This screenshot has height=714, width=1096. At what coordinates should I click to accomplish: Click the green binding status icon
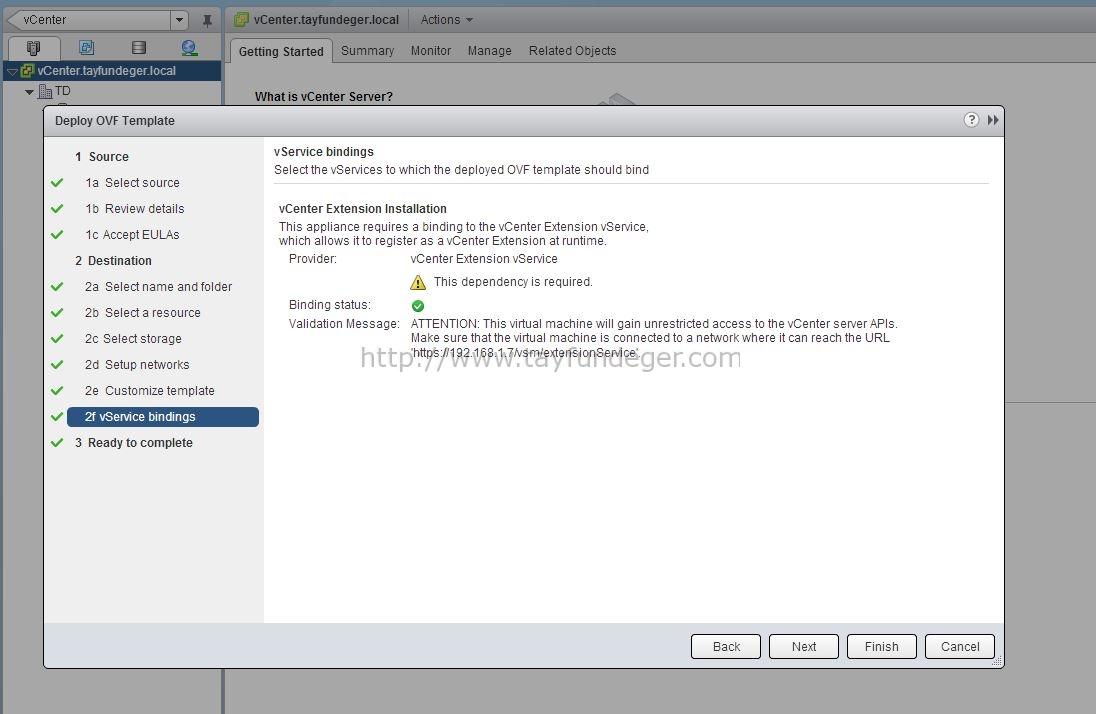418,306
